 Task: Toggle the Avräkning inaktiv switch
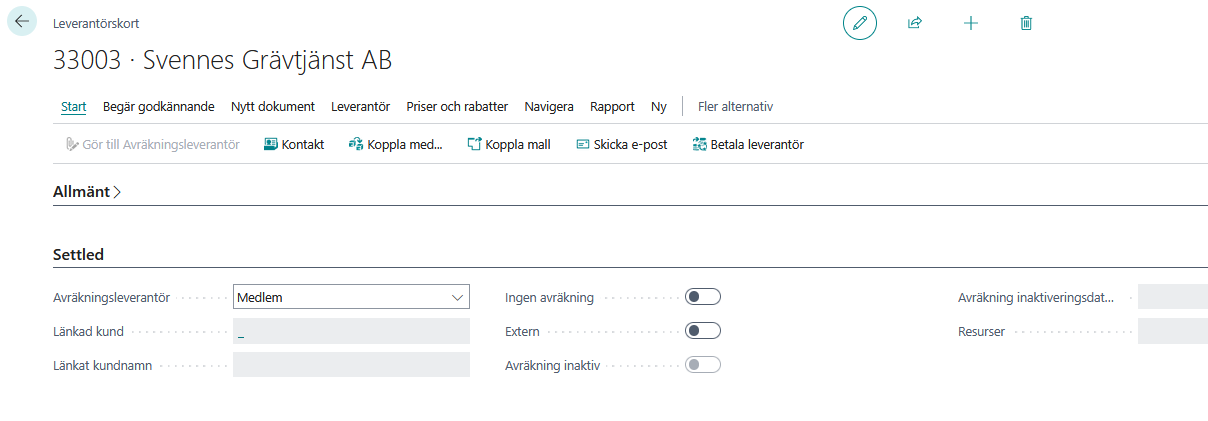click(702, 365)
